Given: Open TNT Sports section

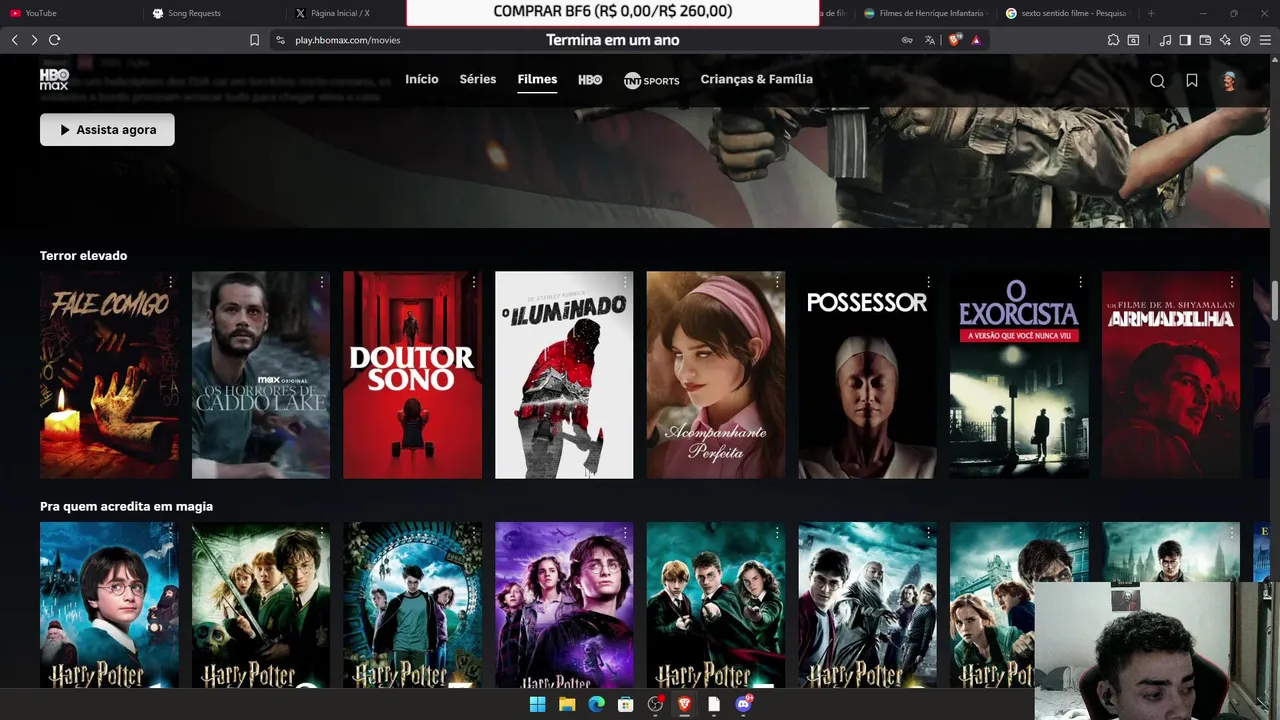Looking at the screenshot, I should tap(651, 80).
